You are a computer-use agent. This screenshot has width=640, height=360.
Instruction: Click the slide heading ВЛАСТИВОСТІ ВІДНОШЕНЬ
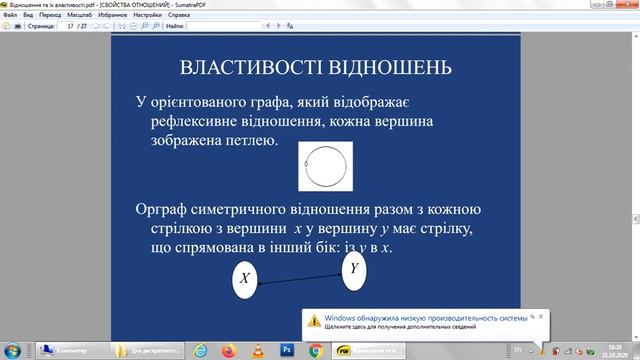[316, 67]
